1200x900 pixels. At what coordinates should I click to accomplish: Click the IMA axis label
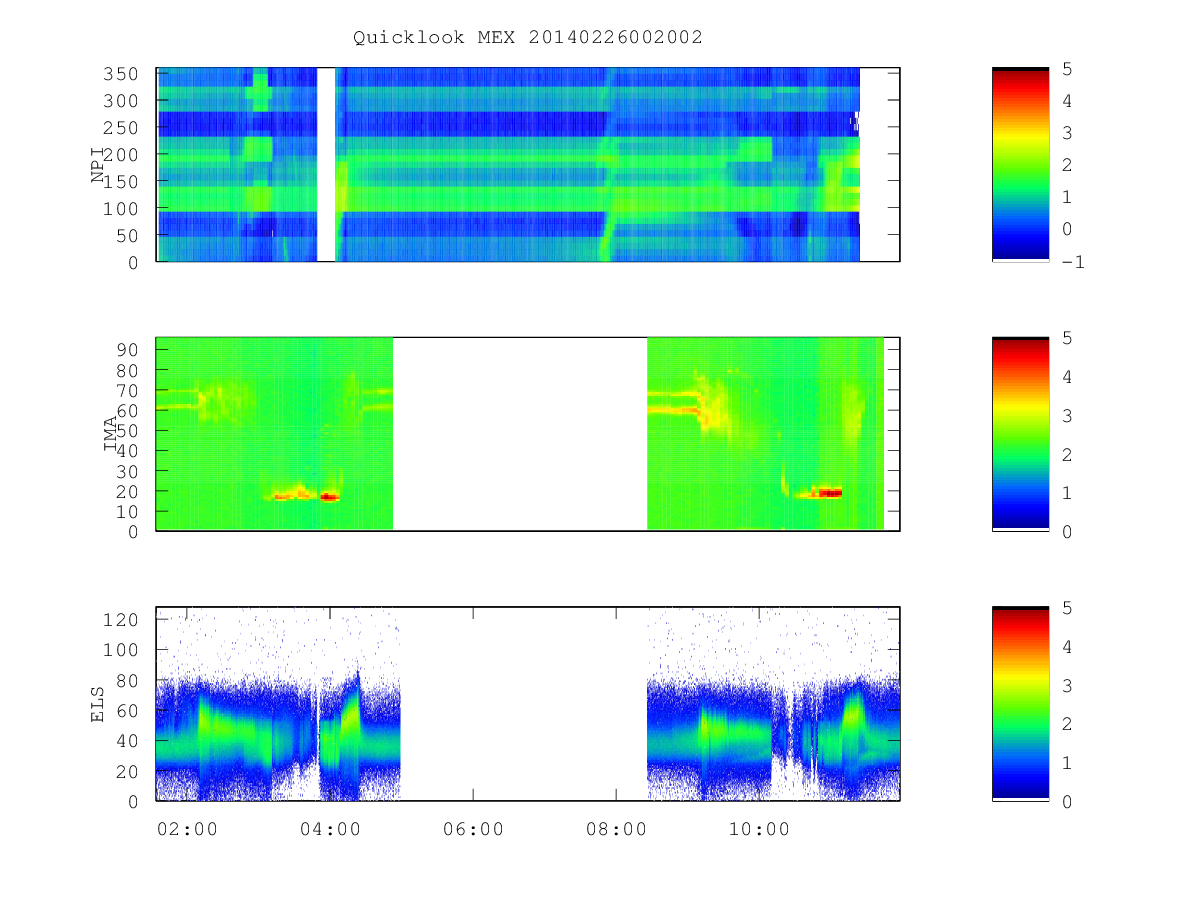coord(110,434)
